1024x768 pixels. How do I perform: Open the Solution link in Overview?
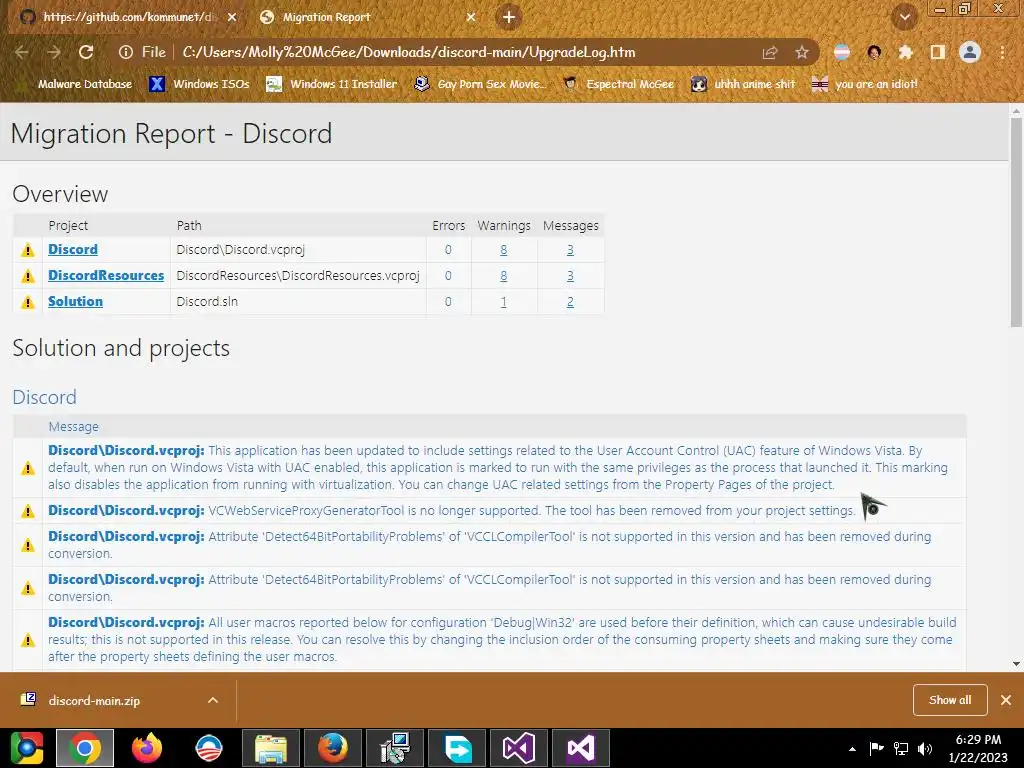click(75, 302)
